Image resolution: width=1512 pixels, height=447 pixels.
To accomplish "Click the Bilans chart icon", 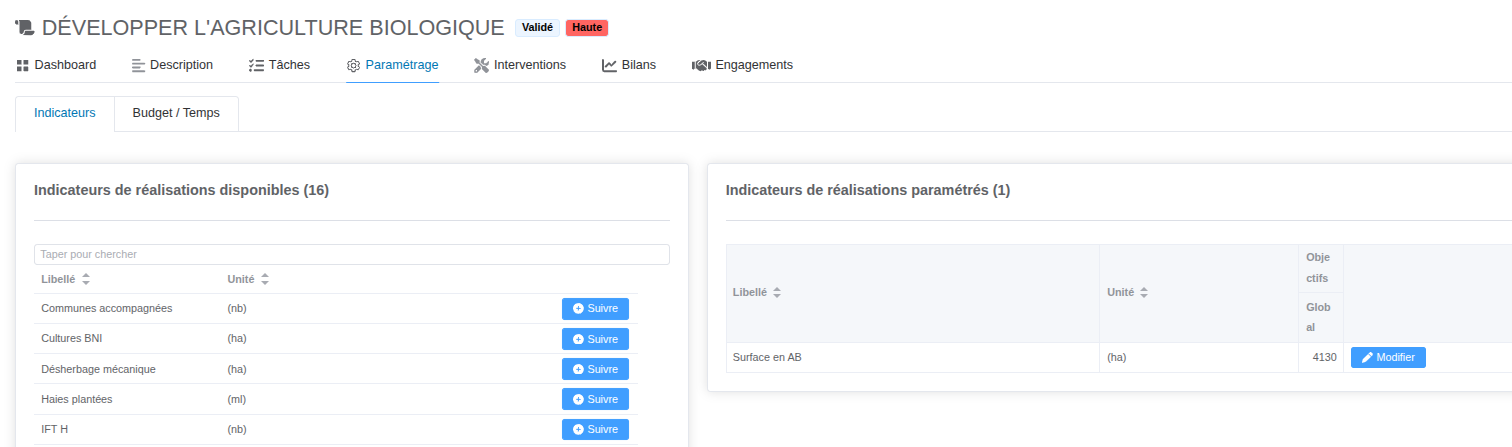I will tap(609, 65).
